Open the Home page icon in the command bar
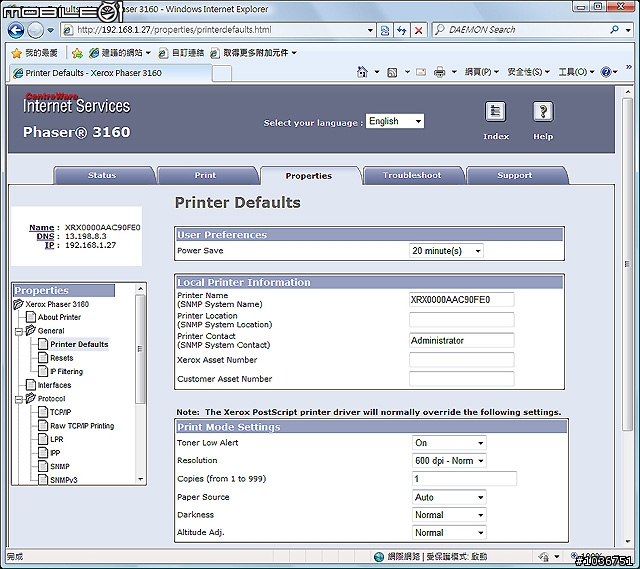Image resolution: width=640 pixels, height=569 pixels. click(362, 72)
